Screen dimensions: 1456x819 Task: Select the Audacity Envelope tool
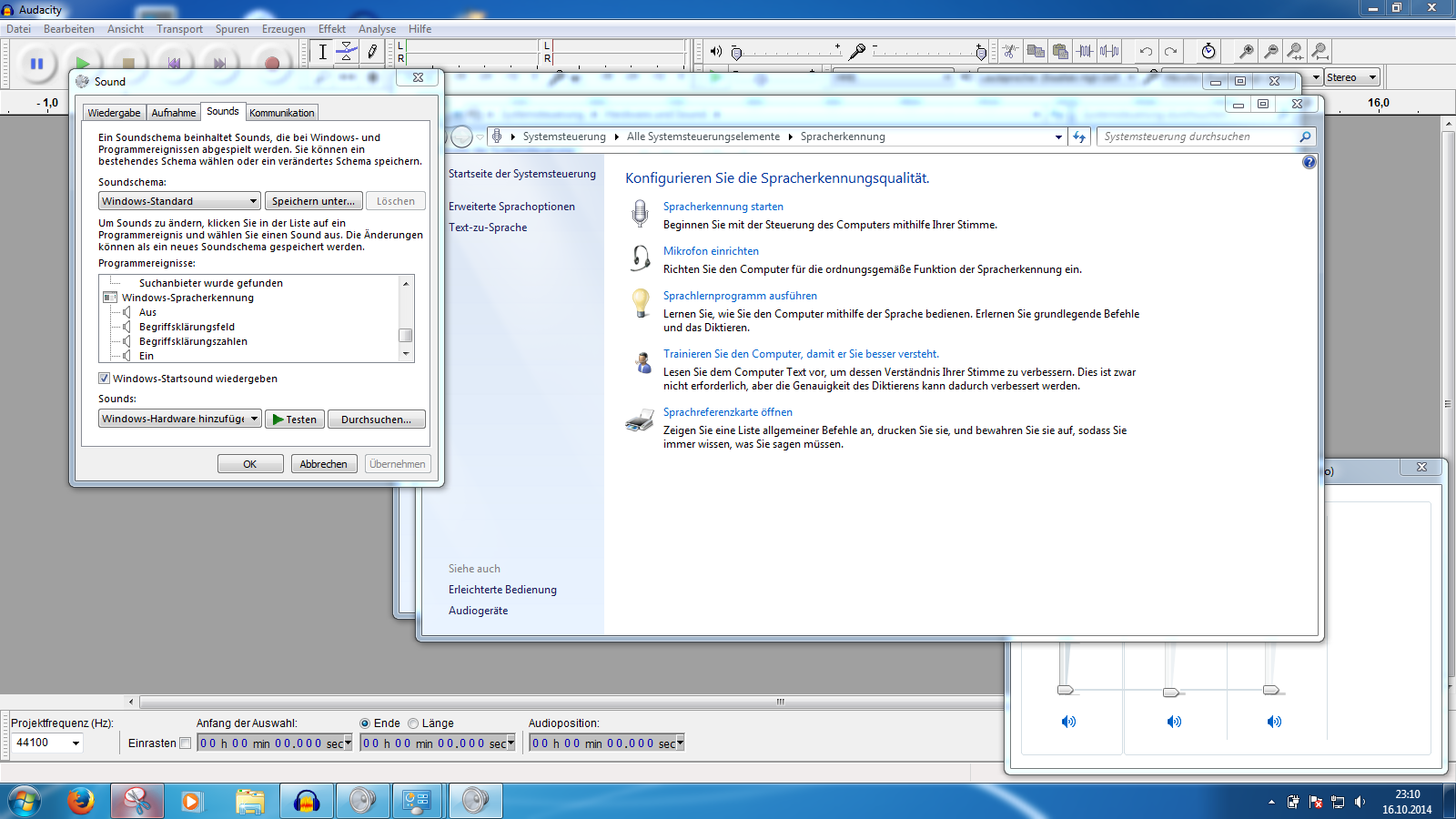click(347, 52)
